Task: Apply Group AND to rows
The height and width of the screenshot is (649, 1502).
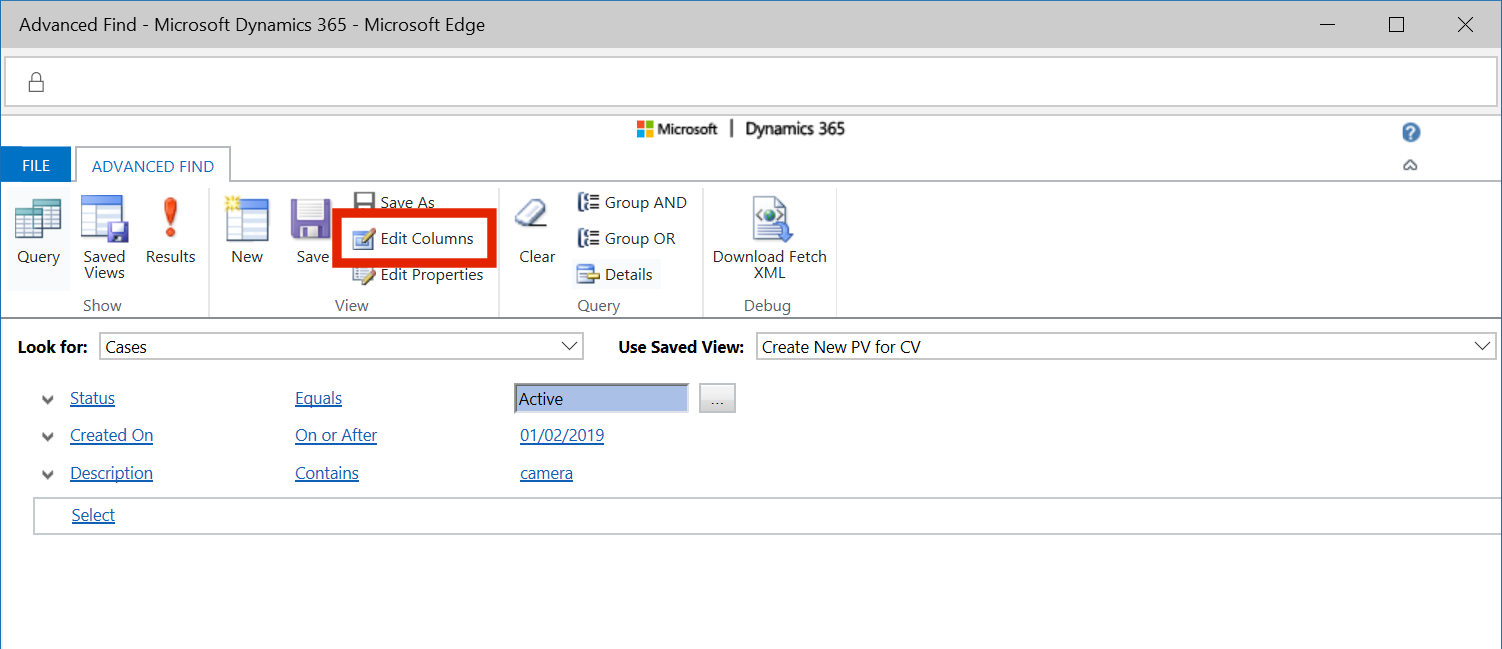Action: [632, 202]
